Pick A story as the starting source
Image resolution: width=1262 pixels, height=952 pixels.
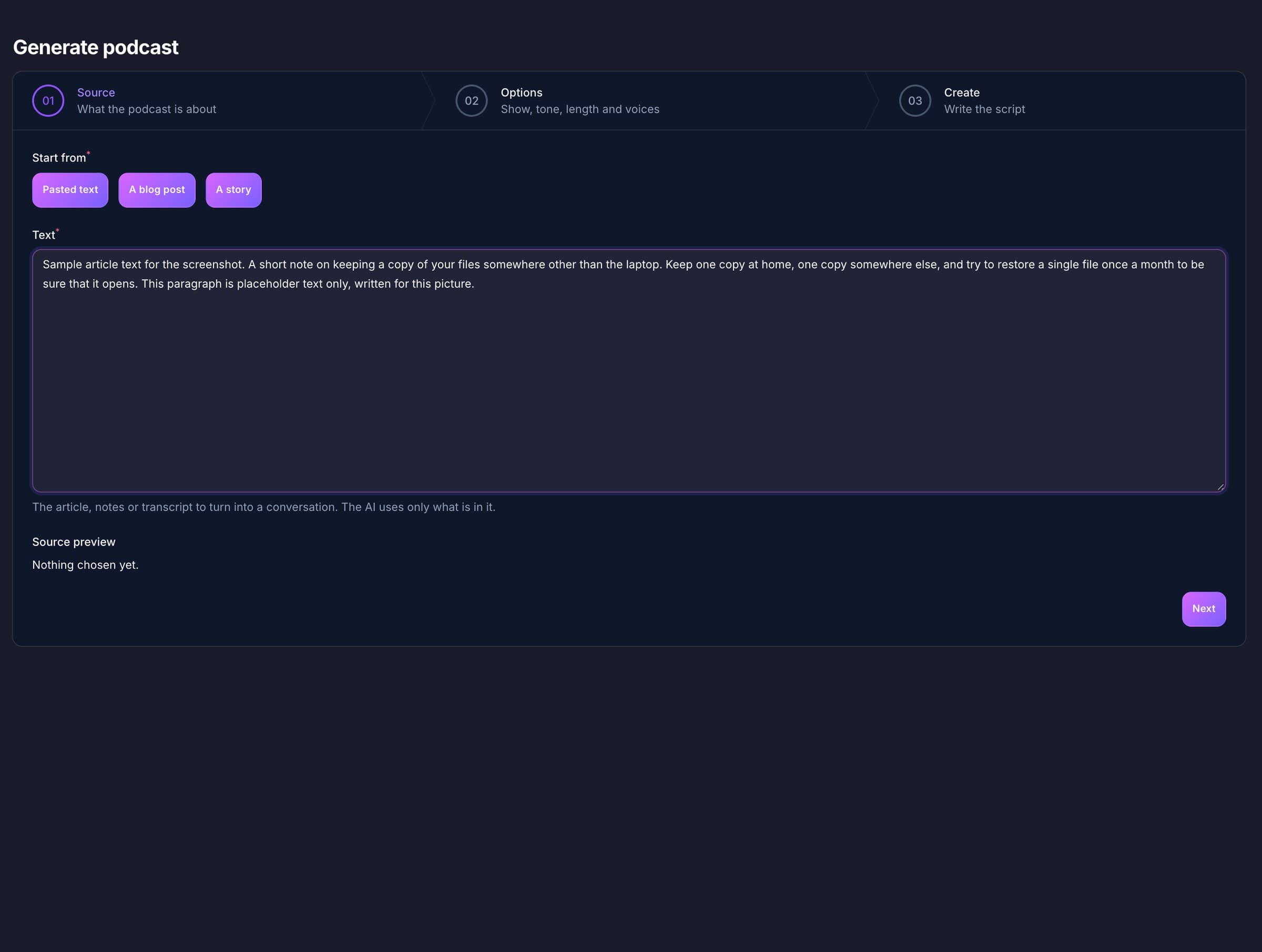[x=233, y=190]
